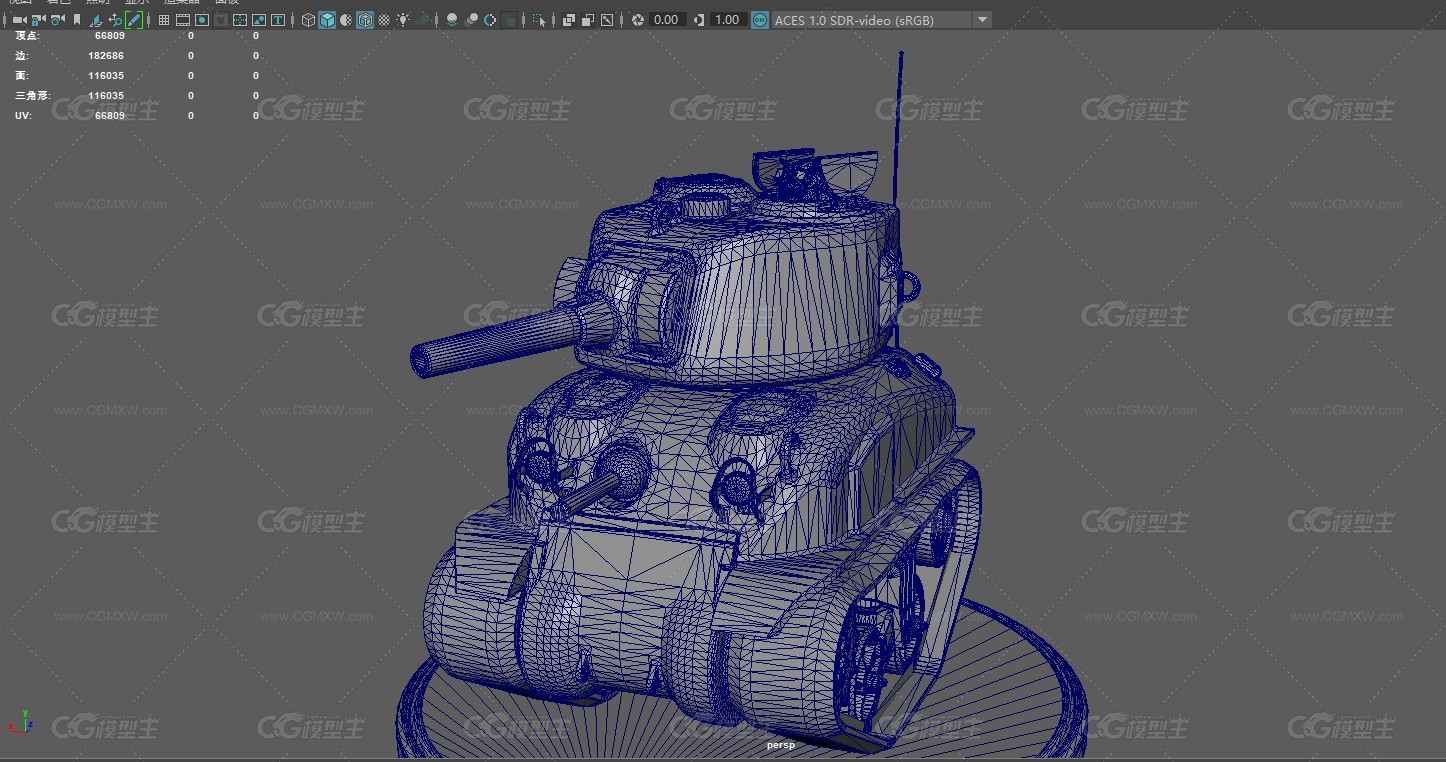Toggle the Safe Title icon
The width and height of the screenshot is (1446, 762).
point(277,20)
